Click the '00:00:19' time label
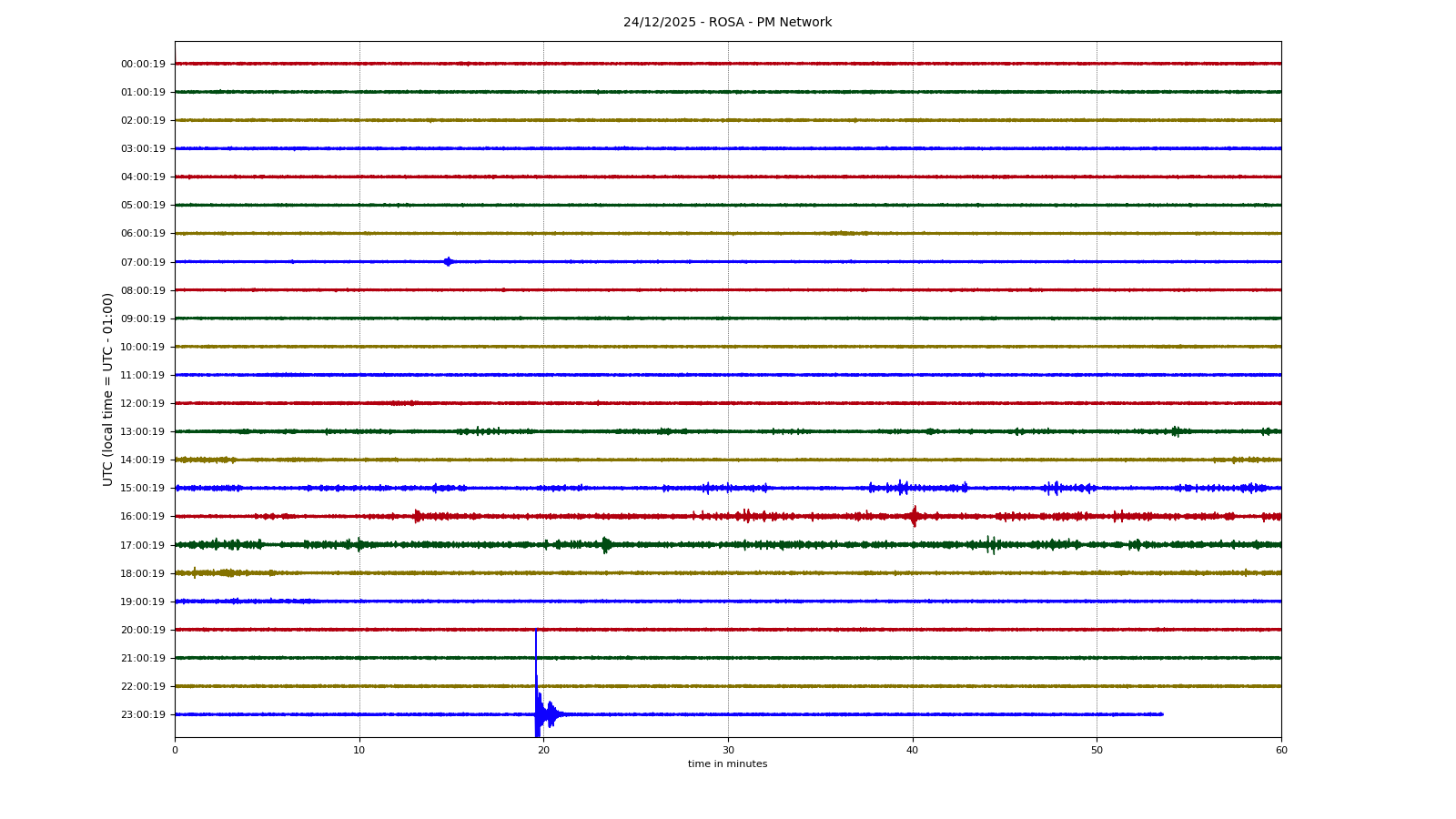The width and height of the screenshot is (1456, 819). click(x=143, y=64)
